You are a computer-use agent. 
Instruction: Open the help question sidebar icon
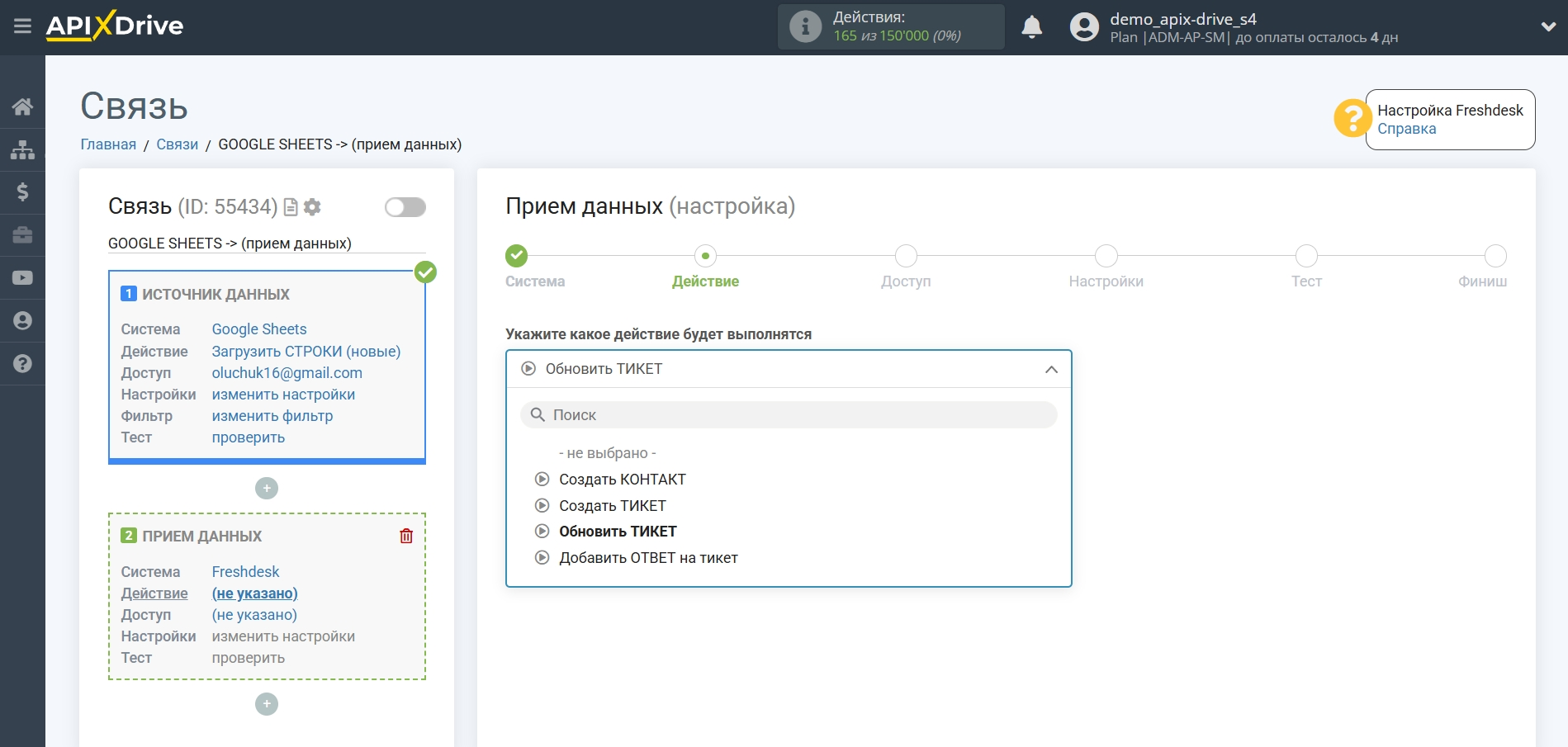click(22, 364)
